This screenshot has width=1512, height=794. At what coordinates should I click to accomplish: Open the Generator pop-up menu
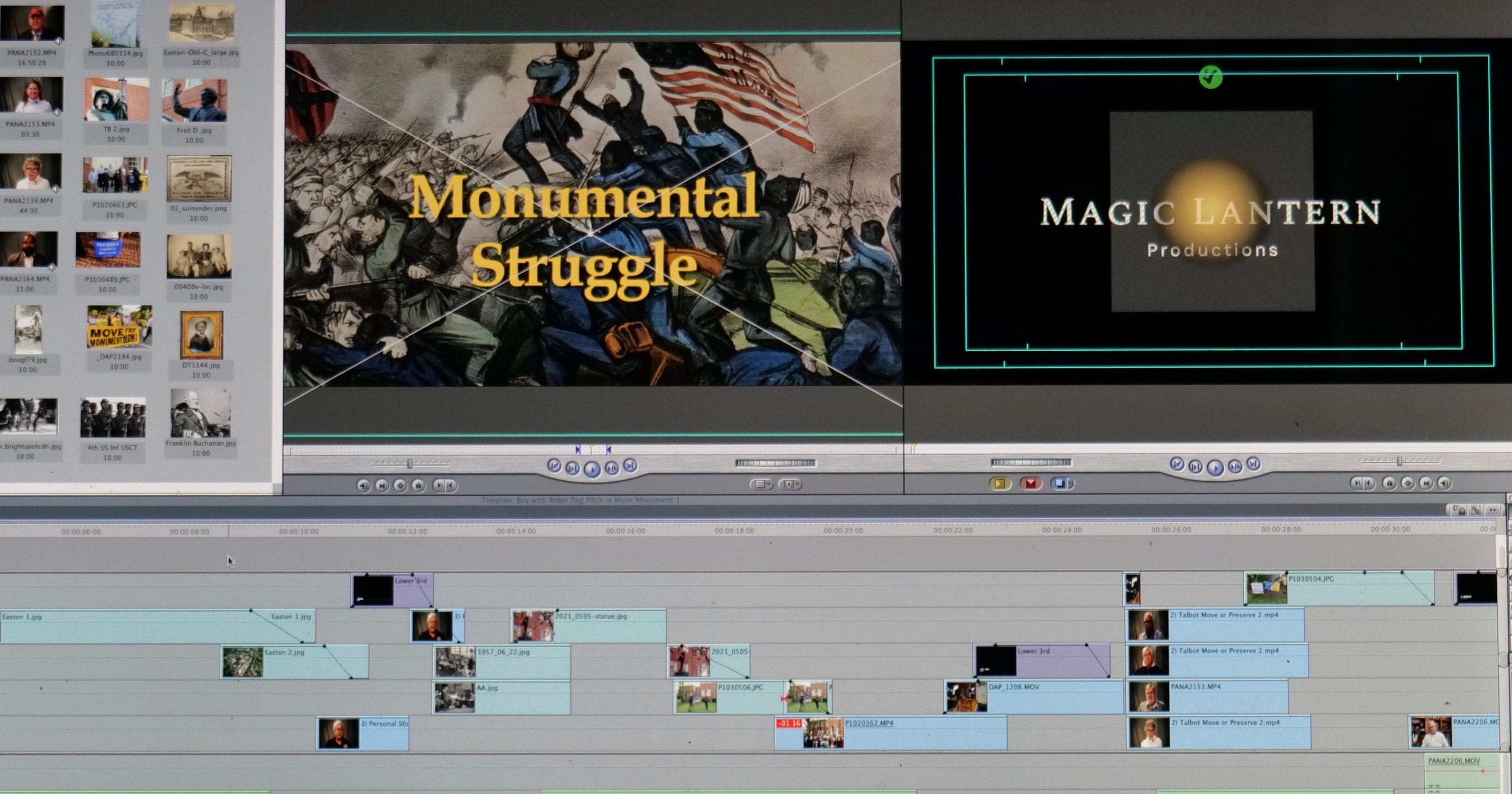pos(790,485)
